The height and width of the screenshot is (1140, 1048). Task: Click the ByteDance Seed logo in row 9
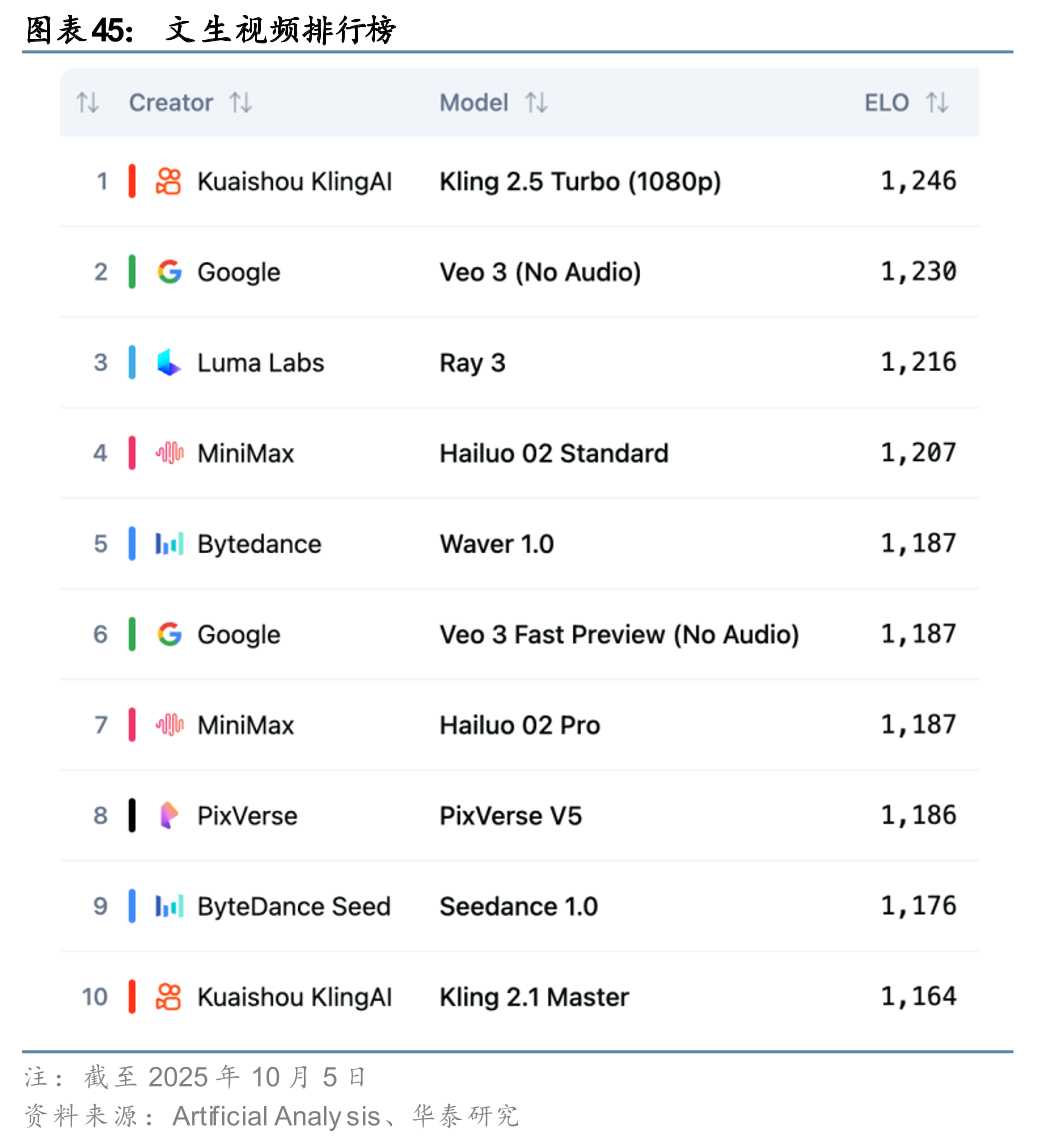click(169, 906)
